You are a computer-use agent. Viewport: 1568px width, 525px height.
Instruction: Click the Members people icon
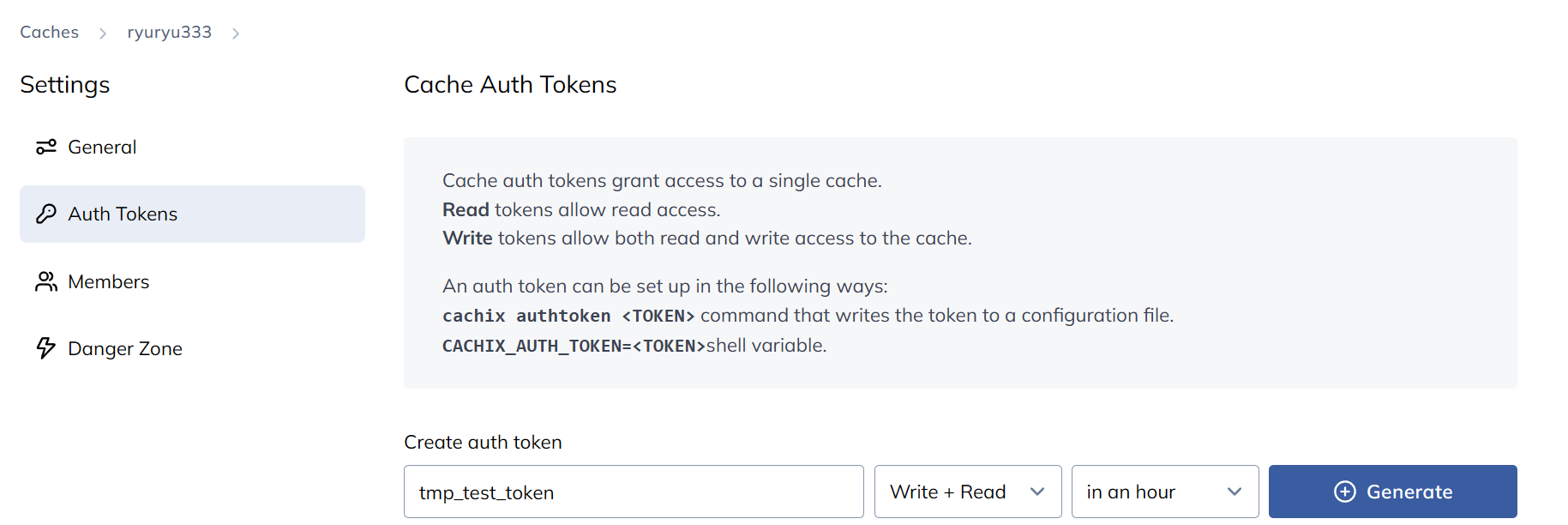46,281
